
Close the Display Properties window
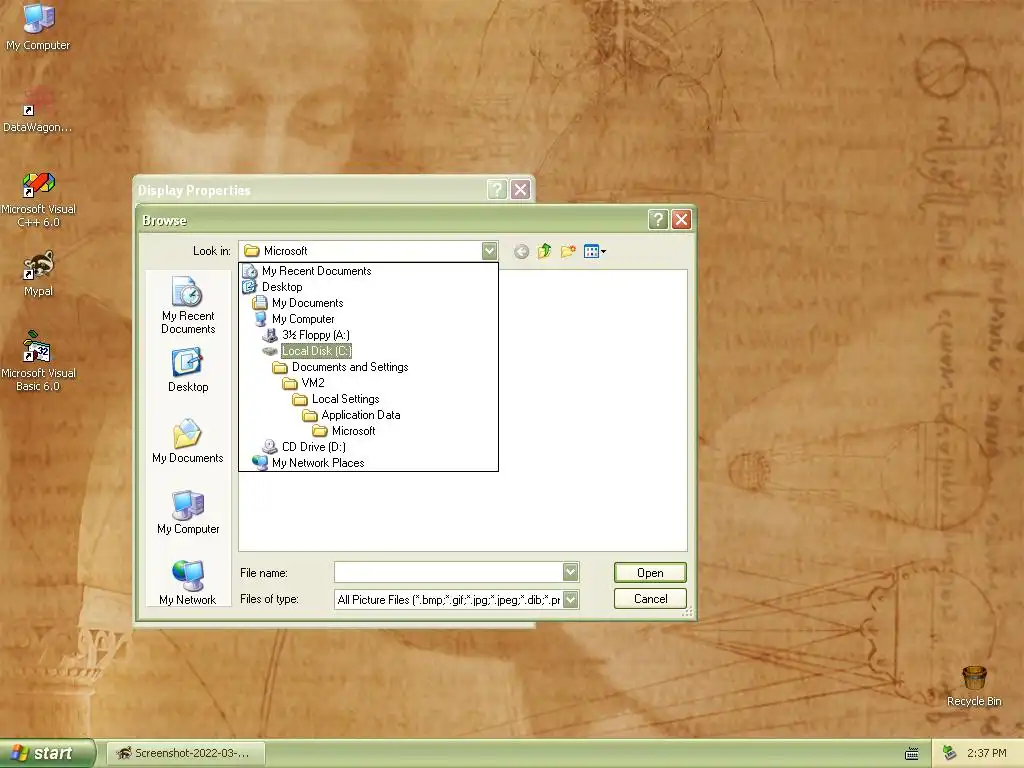coord(520,190)
